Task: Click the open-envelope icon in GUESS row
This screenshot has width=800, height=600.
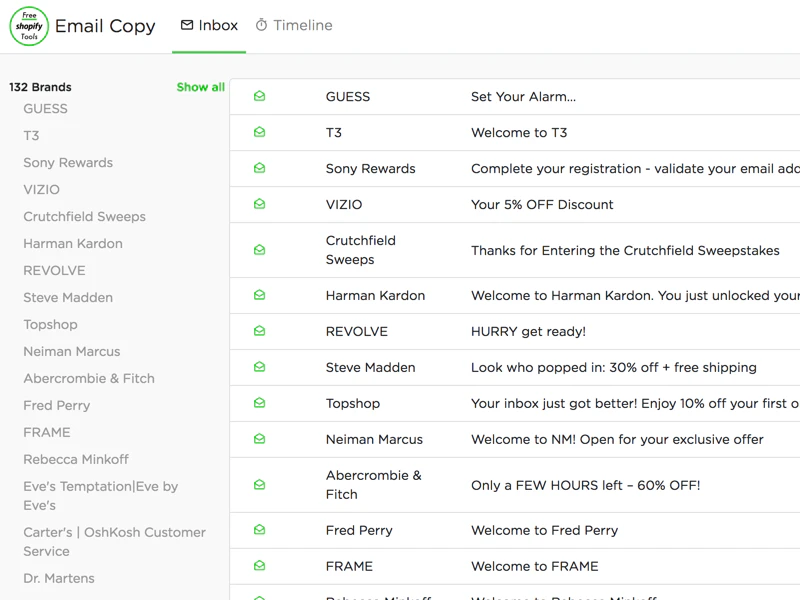Action: click(260, 96)
